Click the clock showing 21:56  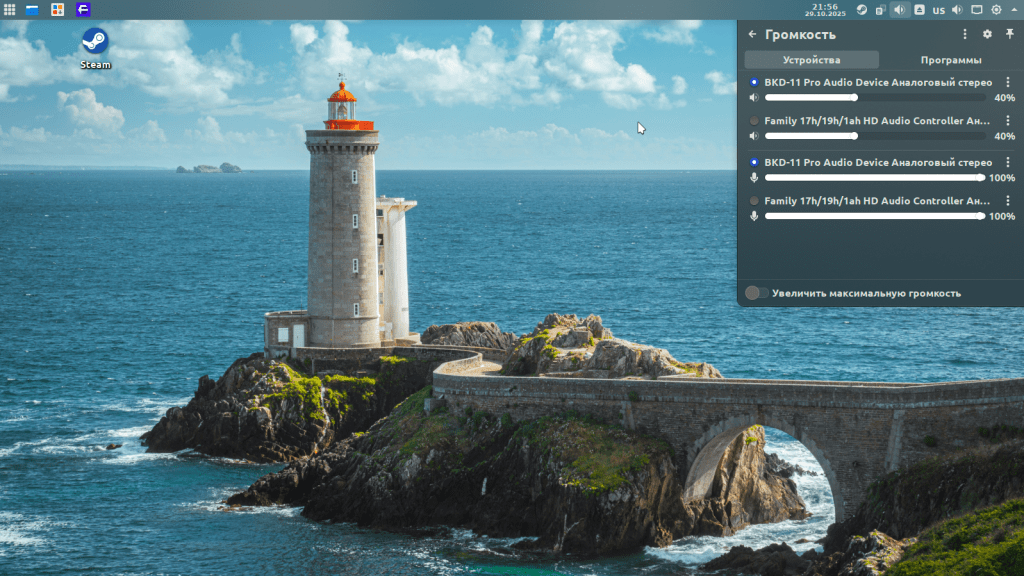click(x=825, y=9)
